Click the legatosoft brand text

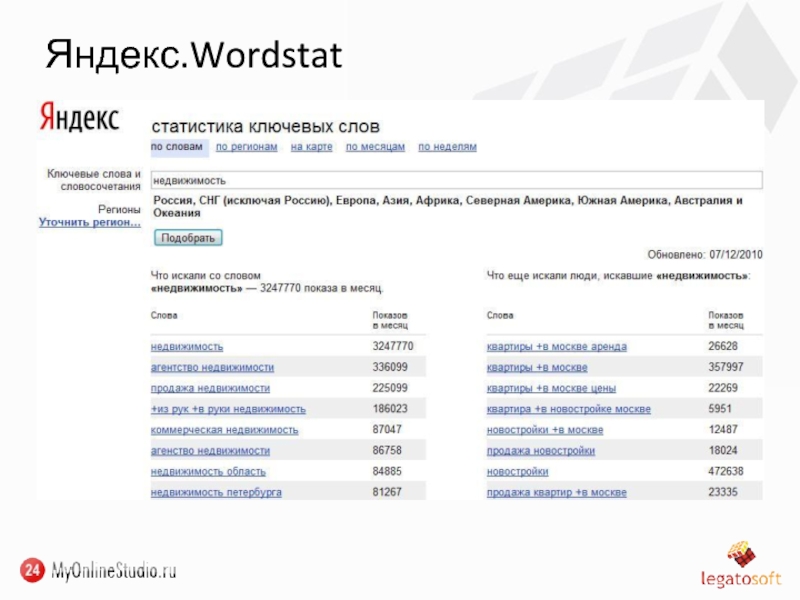(741, 579)
